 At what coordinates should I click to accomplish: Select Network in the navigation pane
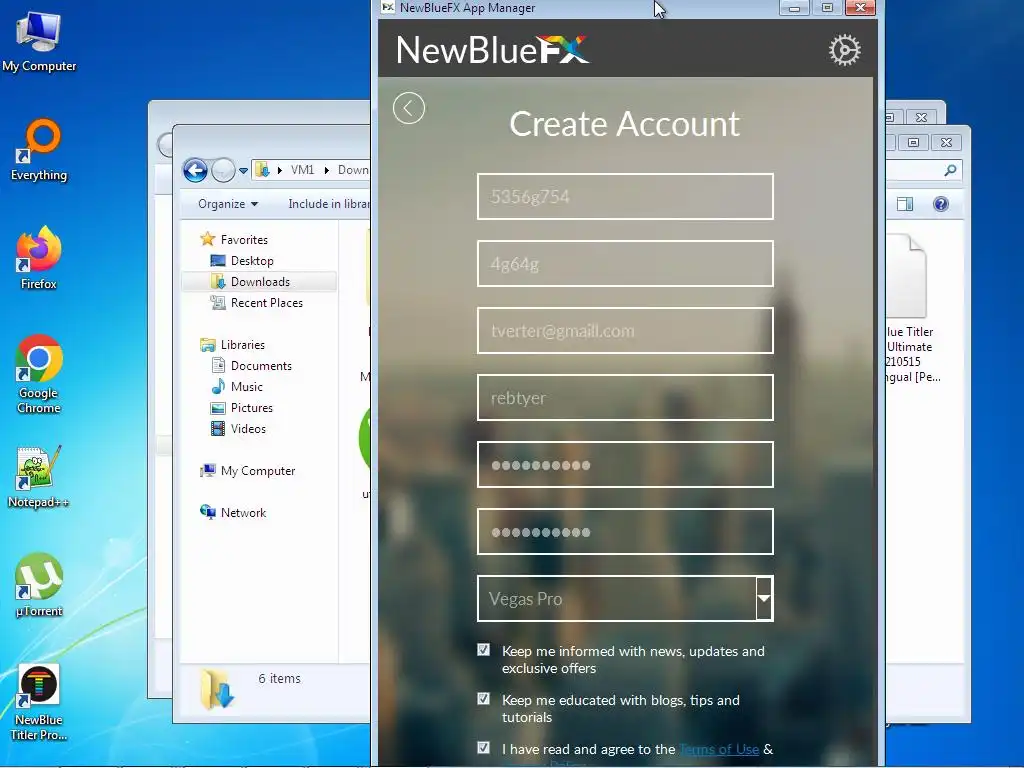pos(243,513)
